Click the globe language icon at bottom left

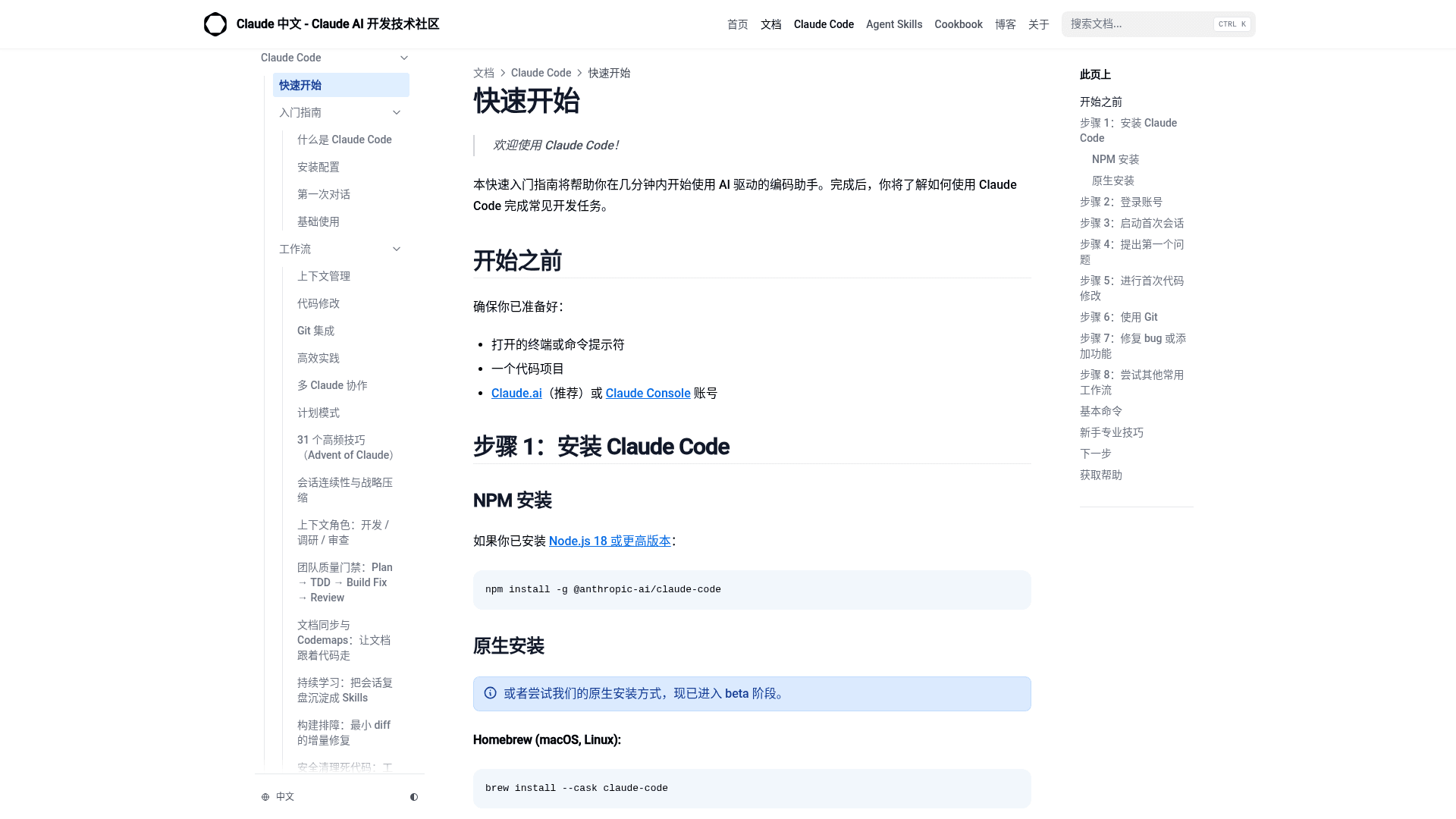(x=265, y=796)
